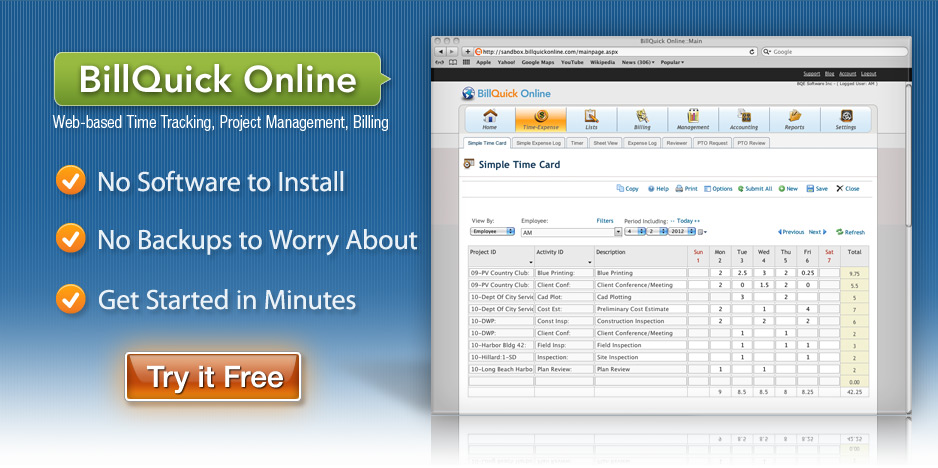Click the Google Maps bookmark
This screenshot has height=468, width=938.
point(538,62)
